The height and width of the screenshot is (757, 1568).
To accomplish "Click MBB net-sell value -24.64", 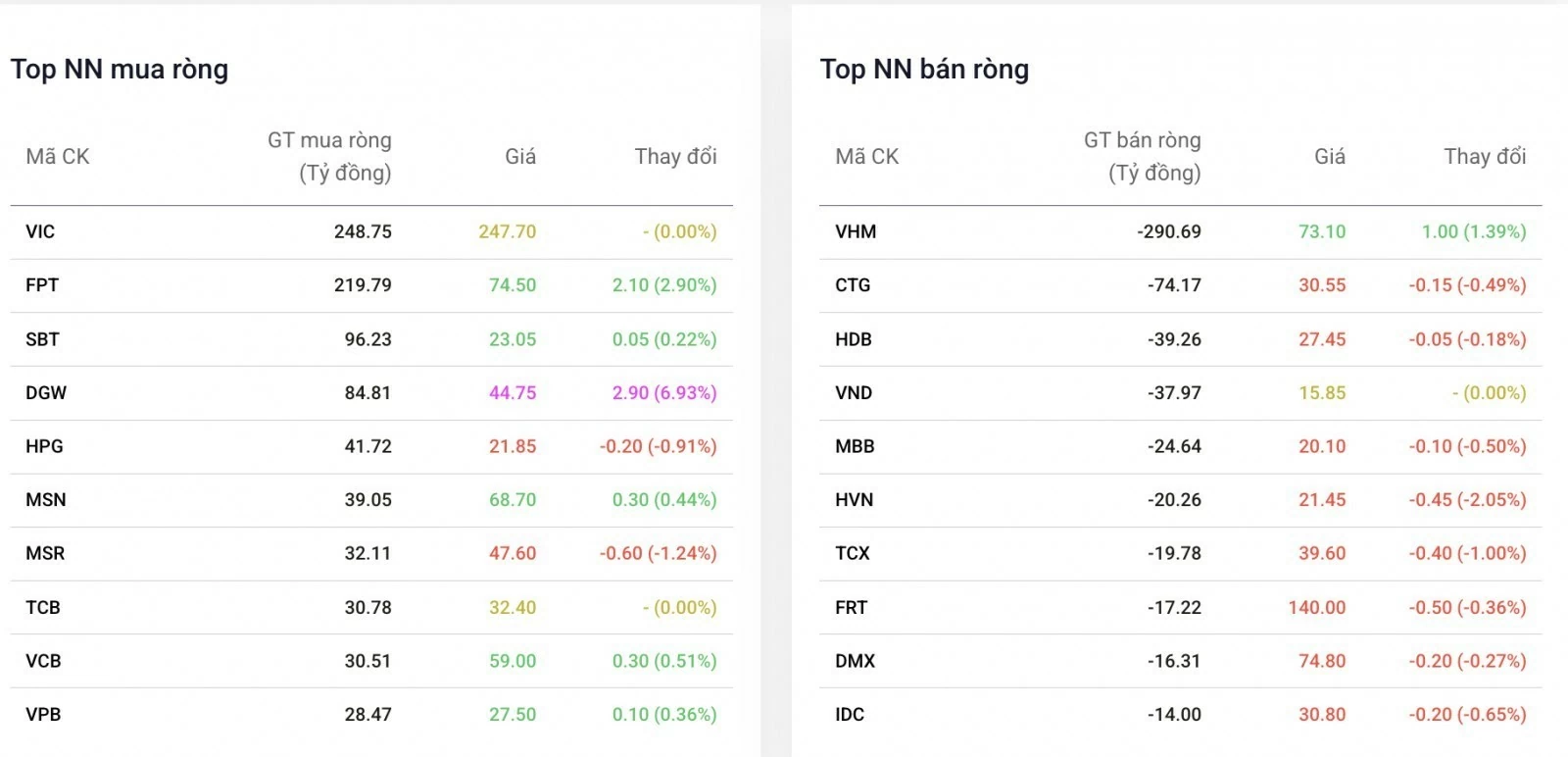I will [1174, 446].
